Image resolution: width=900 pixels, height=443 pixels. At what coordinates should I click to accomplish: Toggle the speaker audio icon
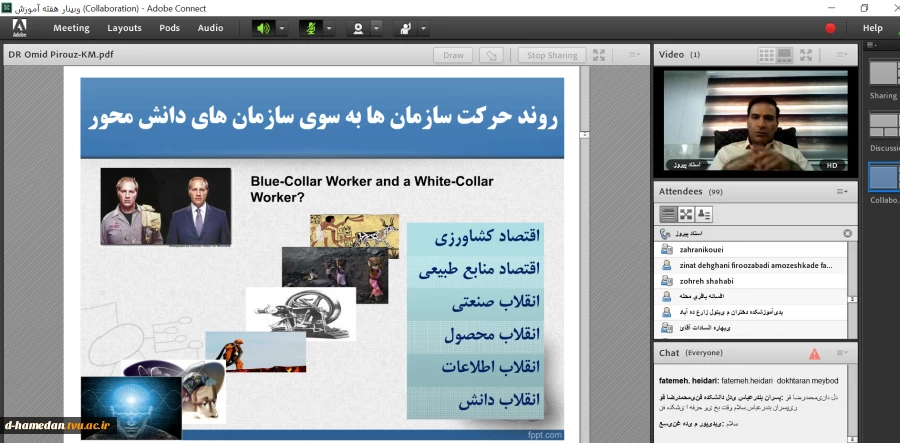click(x=264, y=28)
